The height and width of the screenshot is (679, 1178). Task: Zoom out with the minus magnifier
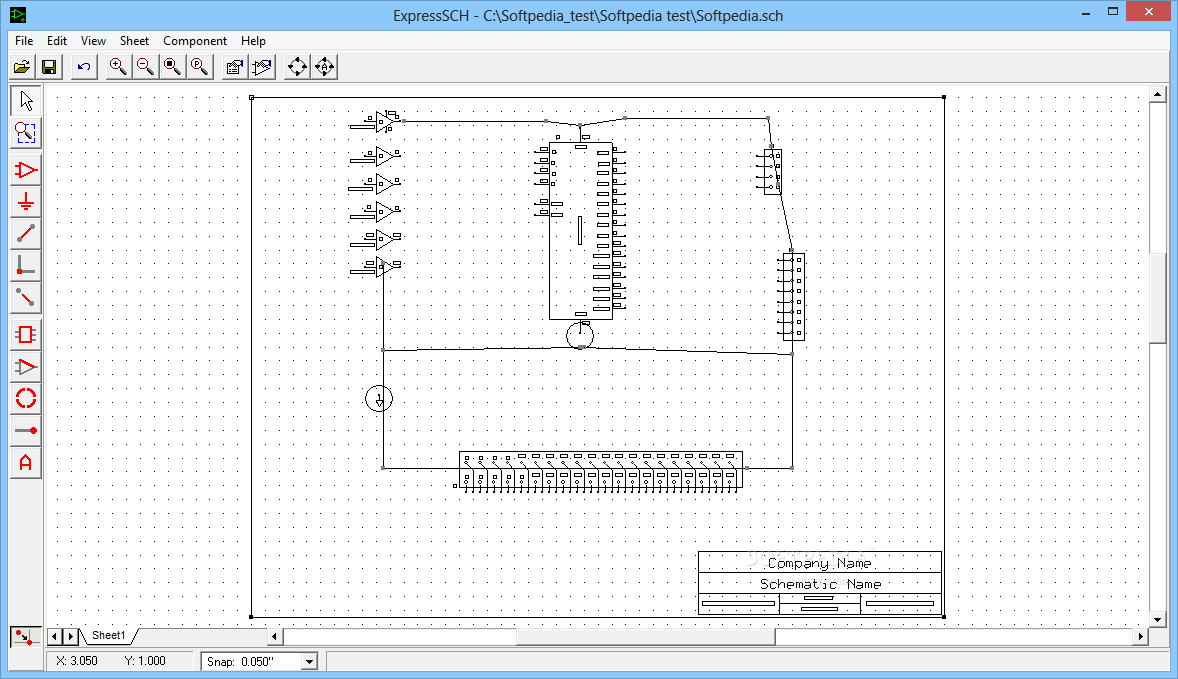(145, 67)
